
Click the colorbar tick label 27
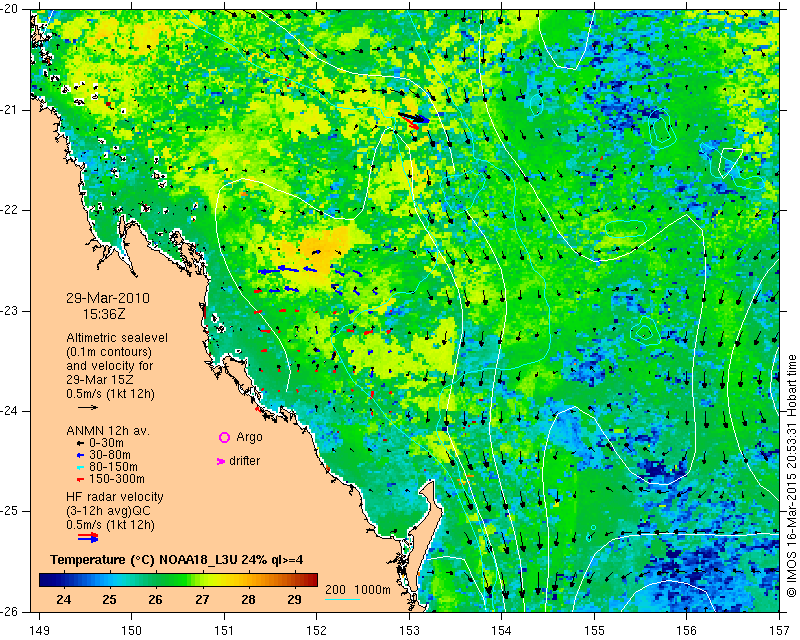[x=202, y=599]
